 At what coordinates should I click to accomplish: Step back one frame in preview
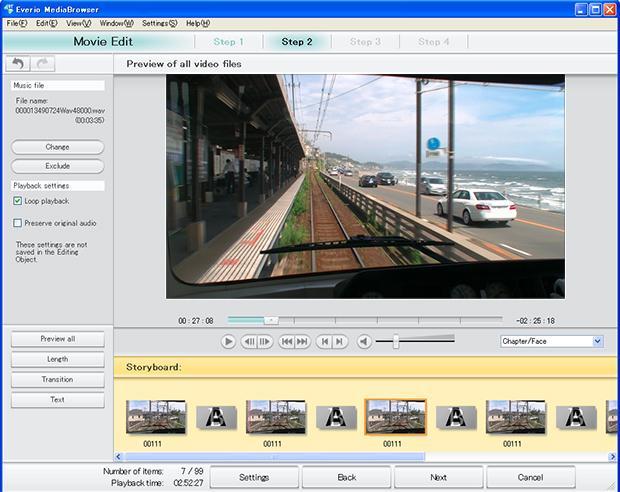click(249, 342)
